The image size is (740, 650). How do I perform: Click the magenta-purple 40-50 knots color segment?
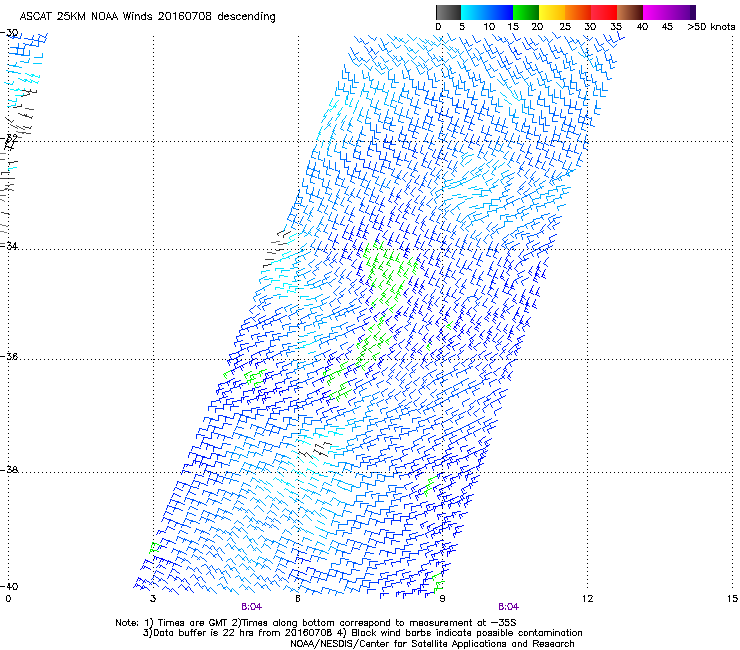pyautogui.click(x=669, y=12)
